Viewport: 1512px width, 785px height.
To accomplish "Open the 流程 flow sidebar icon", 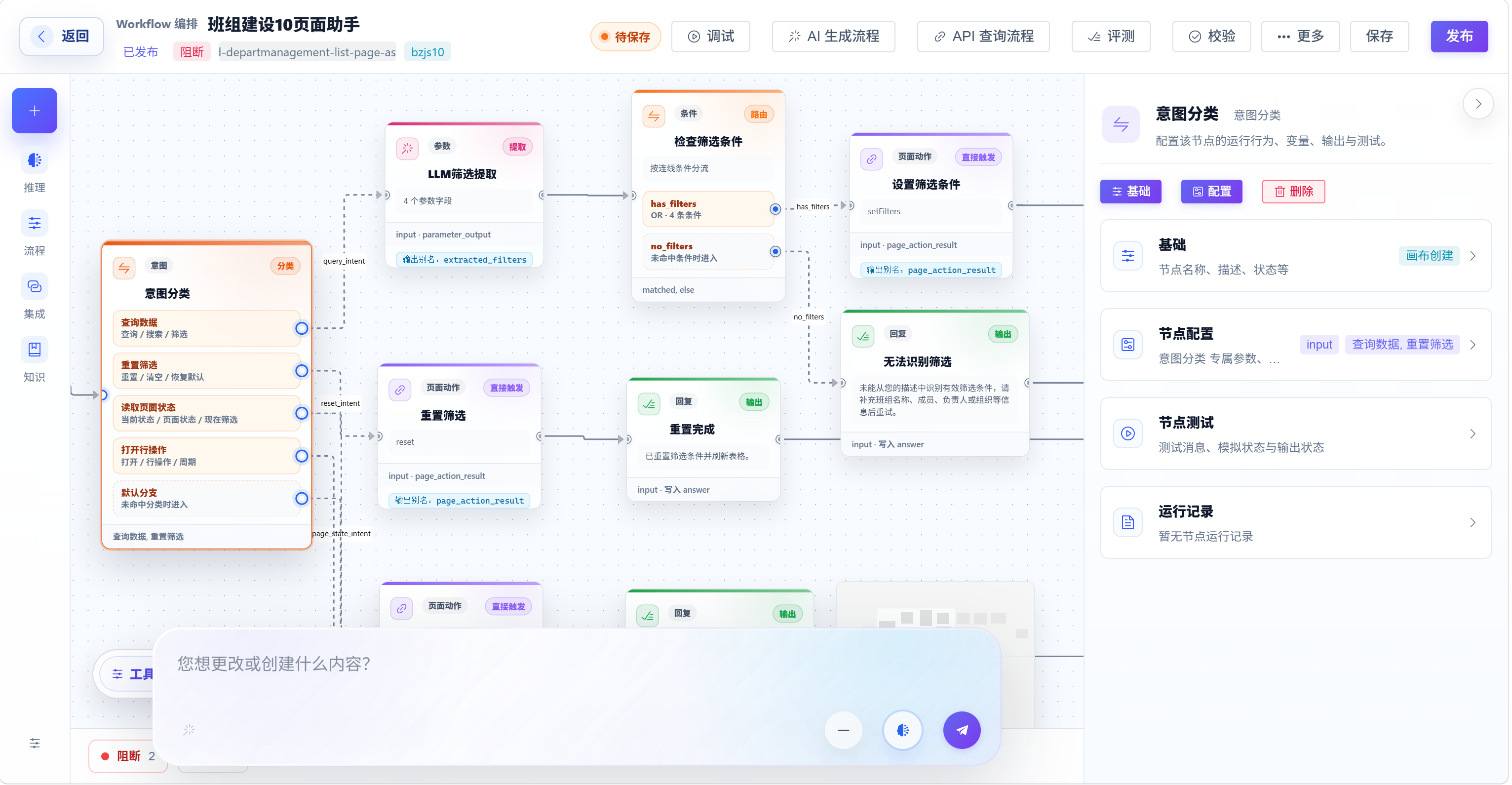I will (35, 224).
